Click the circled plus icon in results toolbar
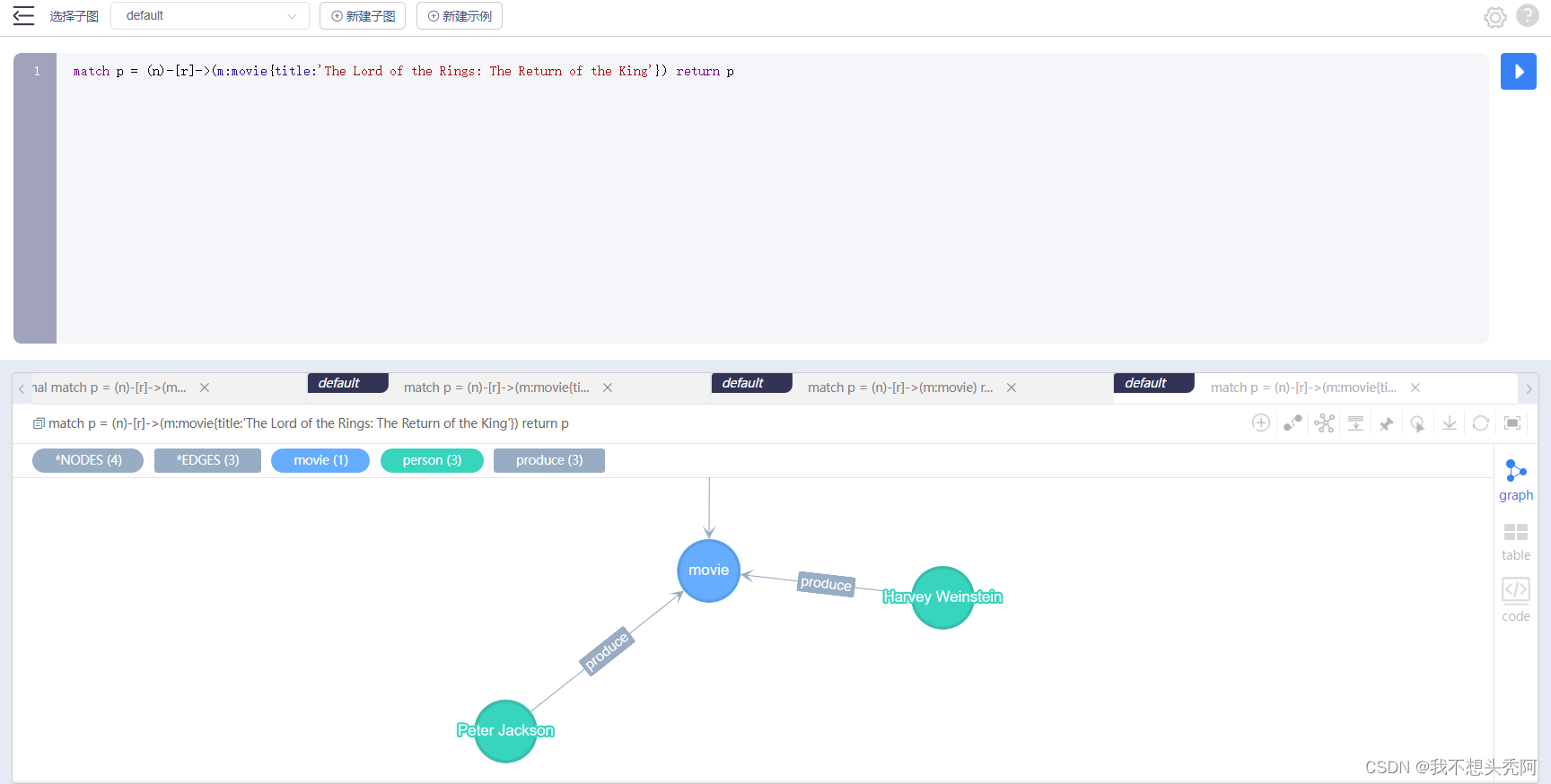The image size is (1551, 784). [x=1261, y=423]
